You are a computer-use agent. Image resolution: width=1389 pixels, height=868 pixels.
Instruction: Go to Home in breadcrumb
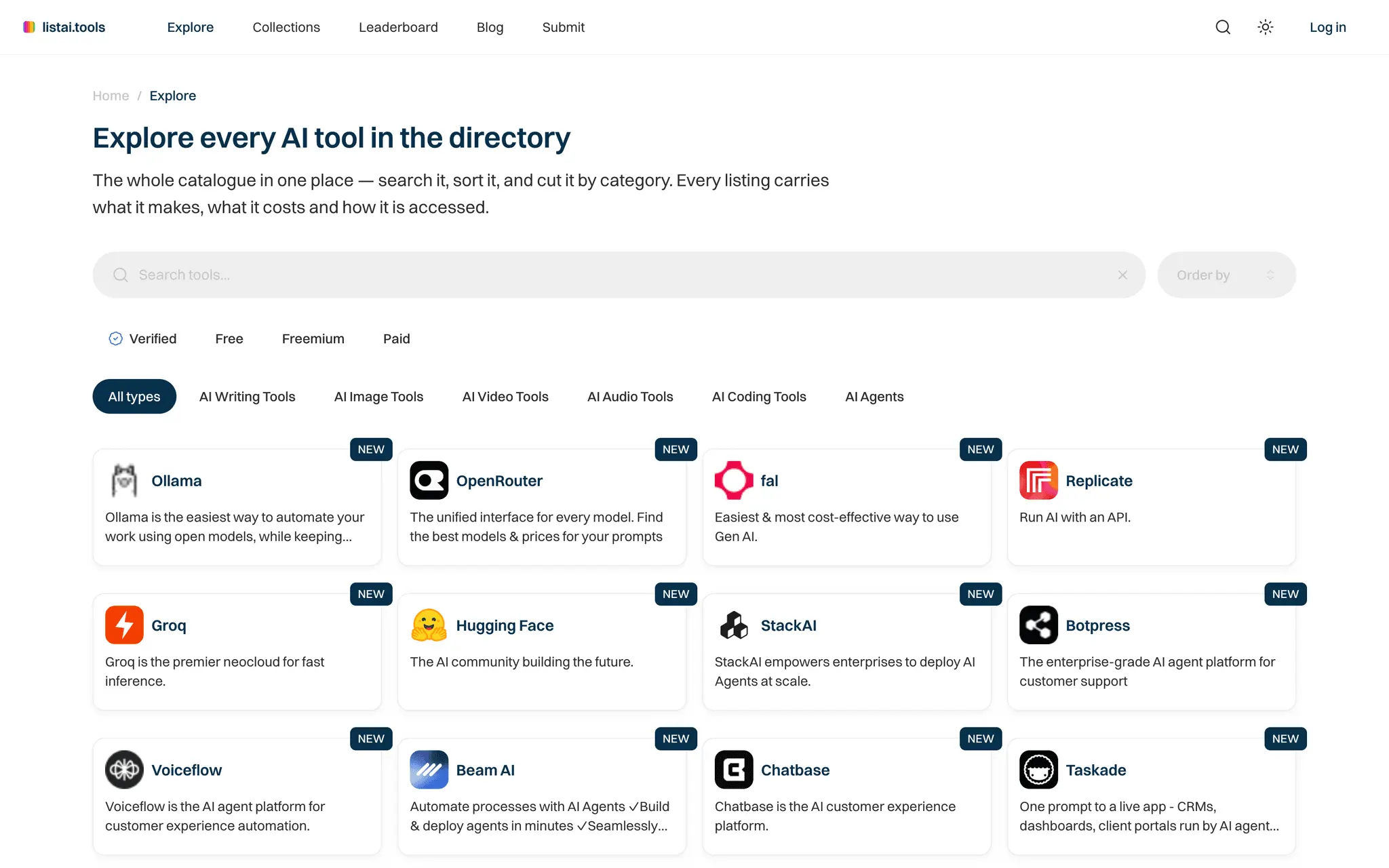pos(111,96)
